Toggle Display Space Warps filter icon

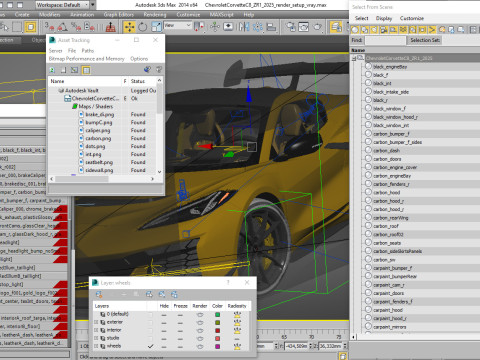click(403, 30)
